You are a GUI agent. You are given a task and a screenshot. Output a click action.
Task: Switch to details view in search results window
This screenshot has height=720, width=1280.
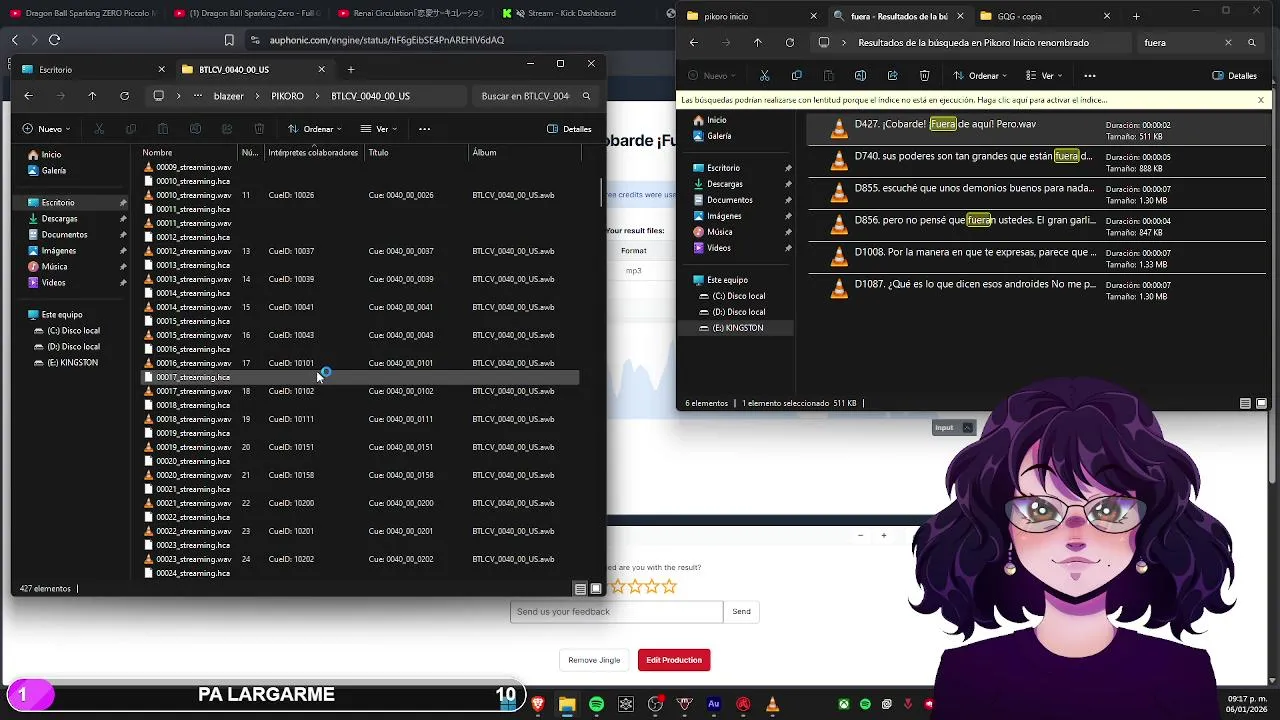[1245, 404]
